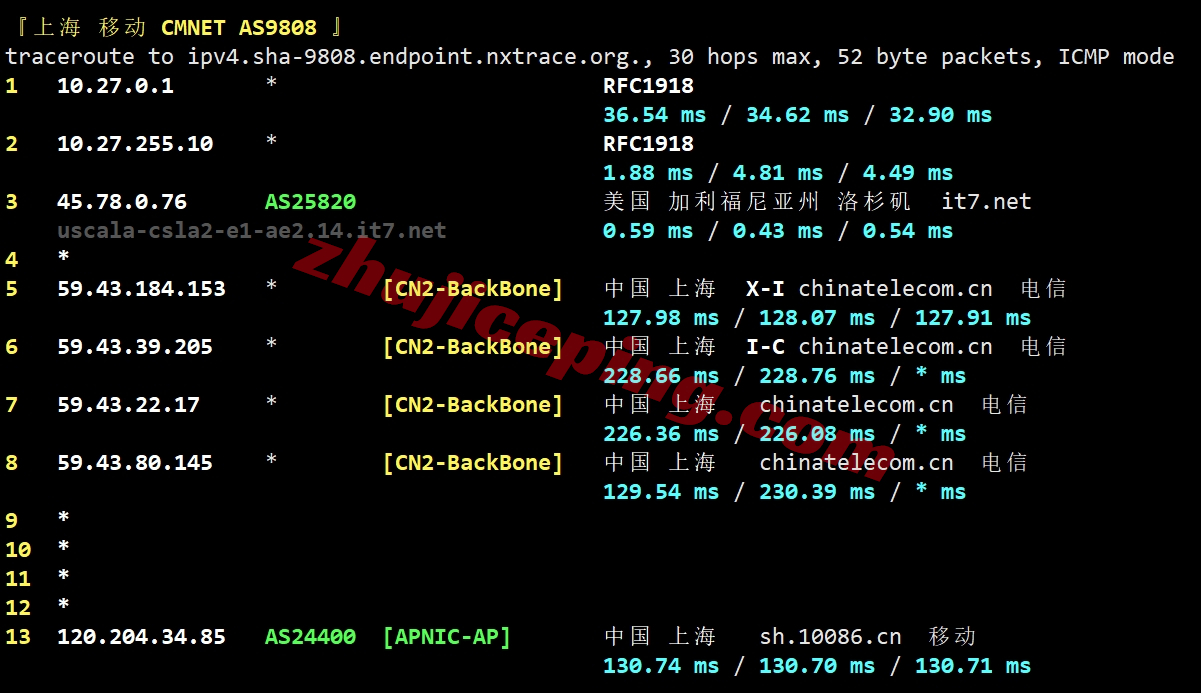1201x693 pixels.
Task: Click the CN2-BackBone tag on hop 5
Action: [x=473, y=289]
